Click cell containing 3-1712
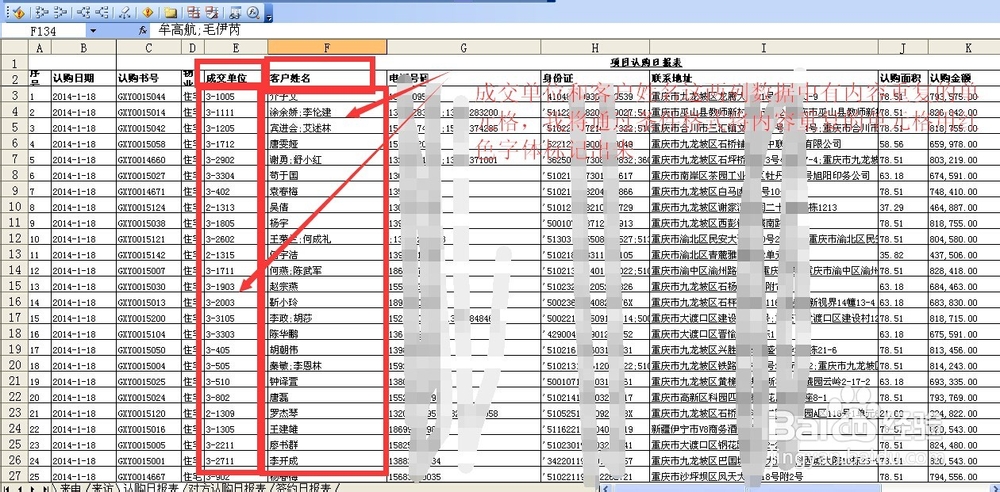 click(236, 144)
